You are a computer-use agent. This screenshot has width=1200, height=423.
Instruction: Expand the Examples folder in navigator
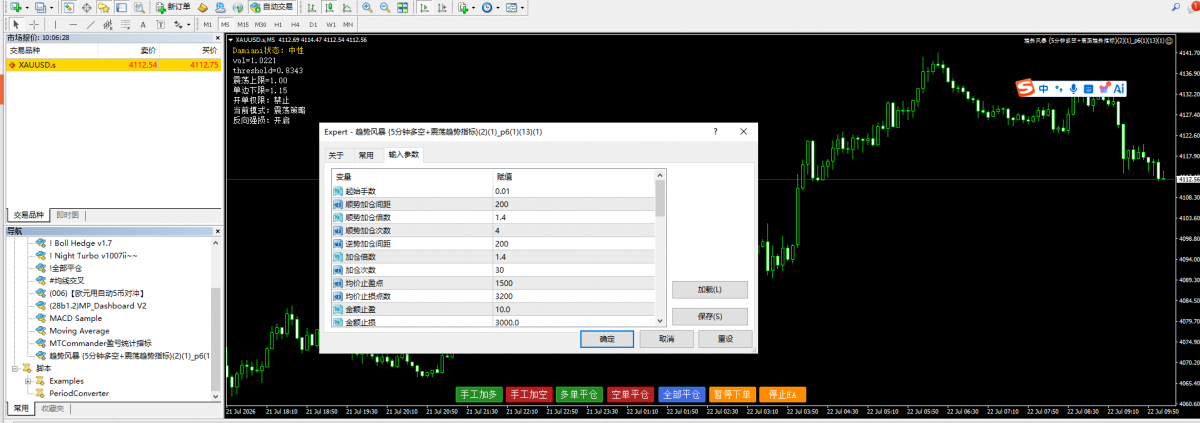click(28, 381)
